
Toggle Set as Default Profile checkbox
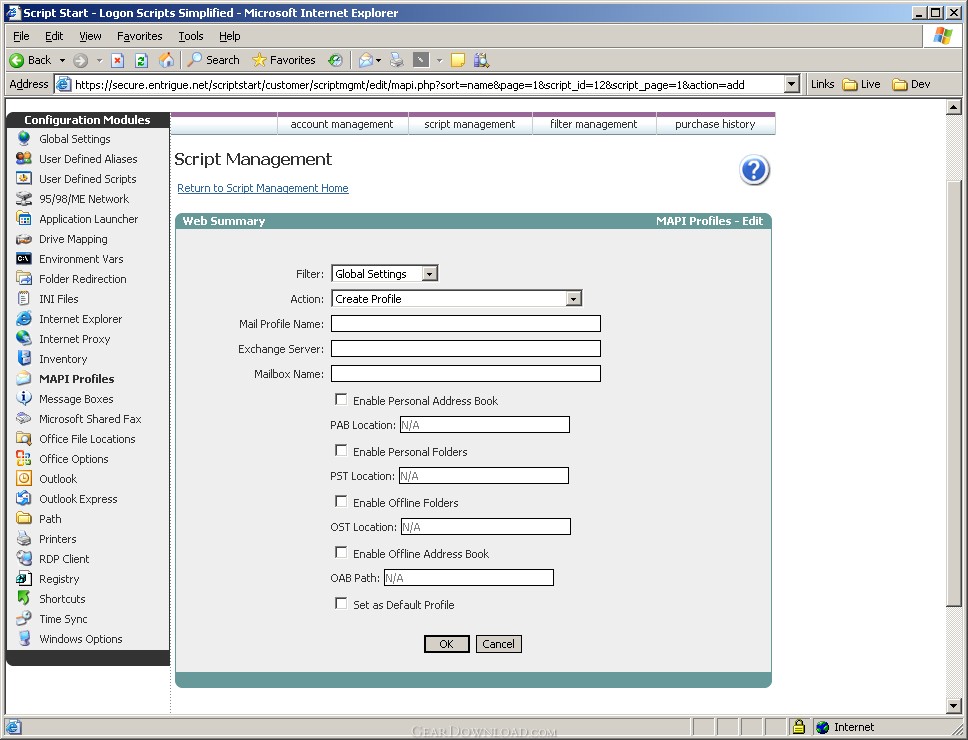[x=341, y=603]
